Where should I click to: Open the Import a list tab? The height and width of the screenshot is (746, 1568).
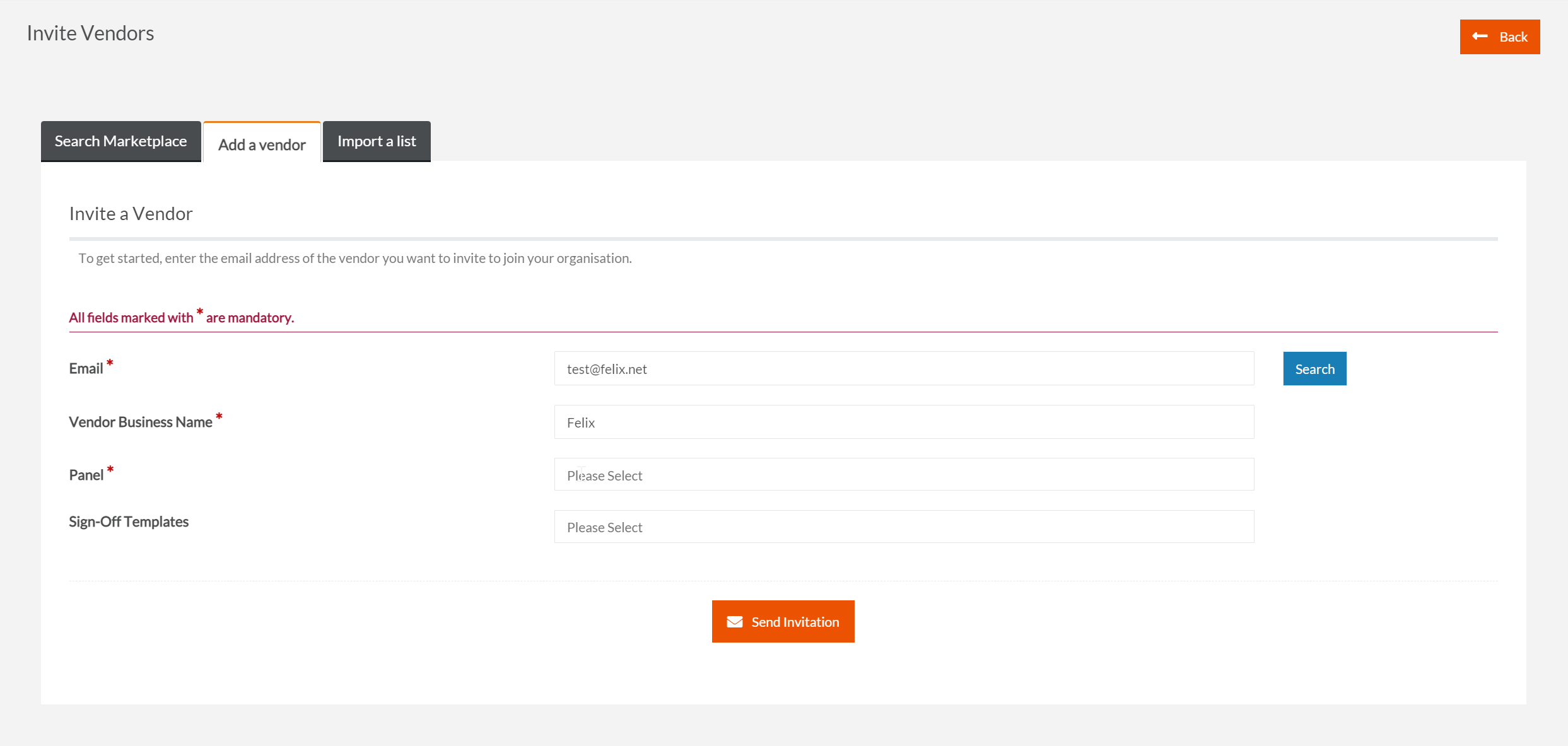pos(377,141)
